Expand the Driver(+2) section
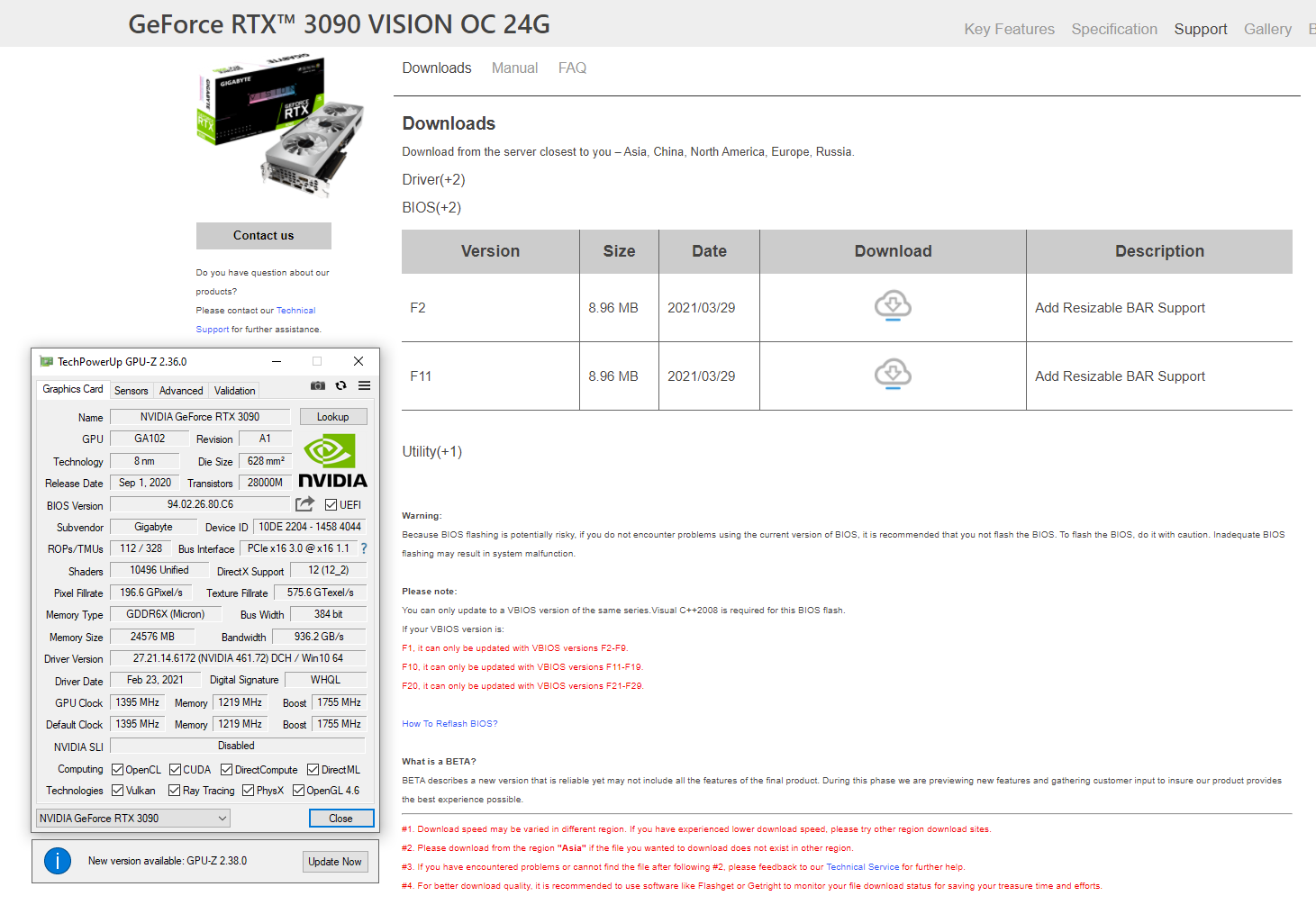The image size is (1316, 914). pos(433,179)
